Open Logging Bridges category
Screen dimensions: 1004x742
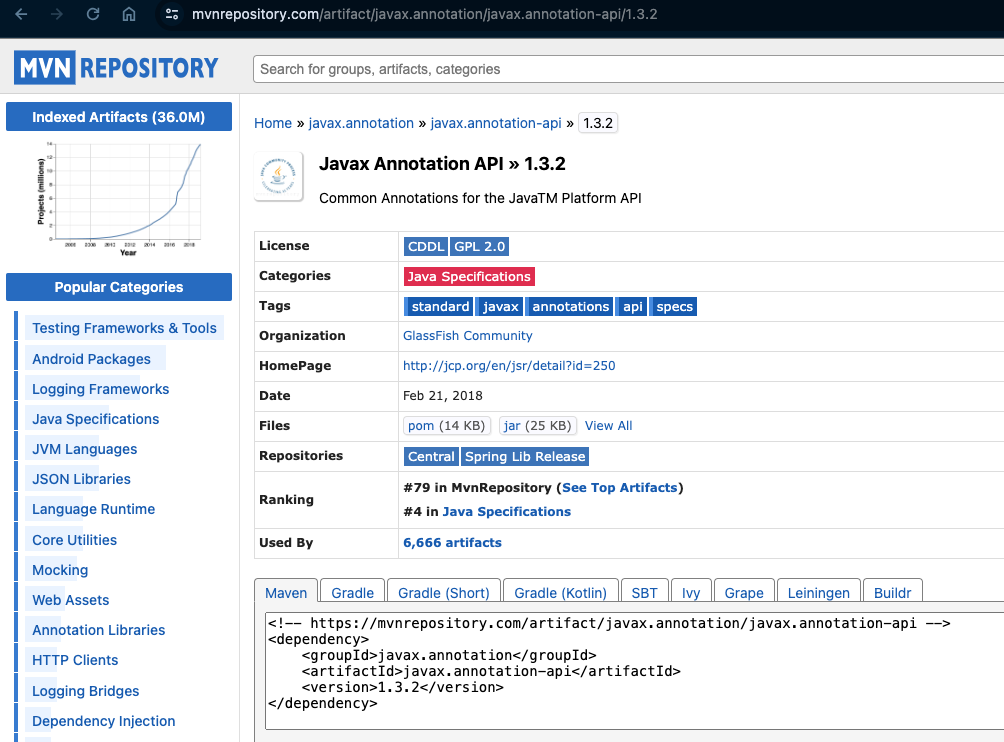[x=86, y=691]
